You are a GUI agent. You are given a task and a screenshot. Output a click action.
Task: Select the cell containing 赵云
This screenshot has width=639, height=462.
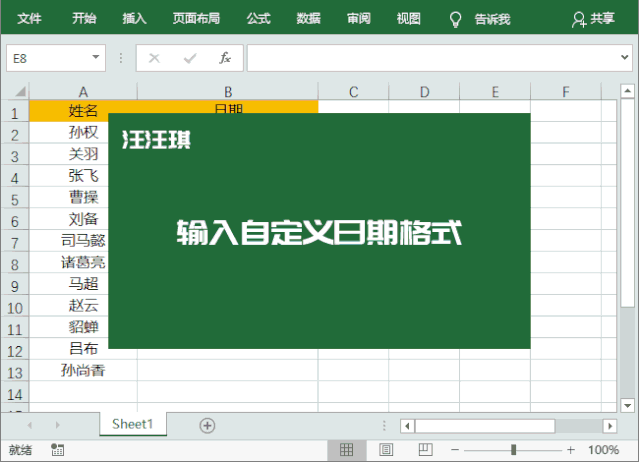tap(83, 305)
